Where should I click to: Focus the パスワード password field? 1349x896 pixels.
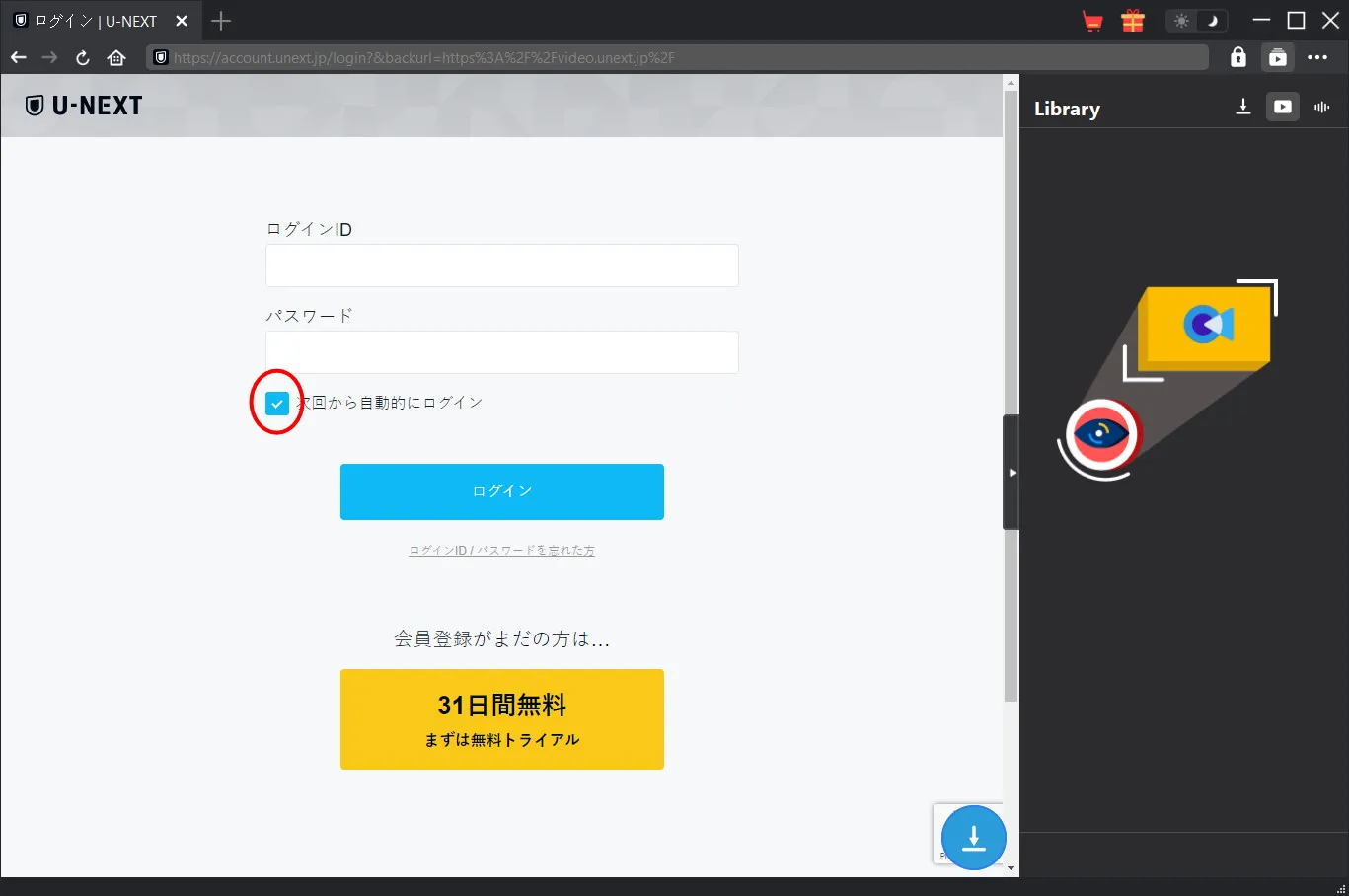click(501, 352)
